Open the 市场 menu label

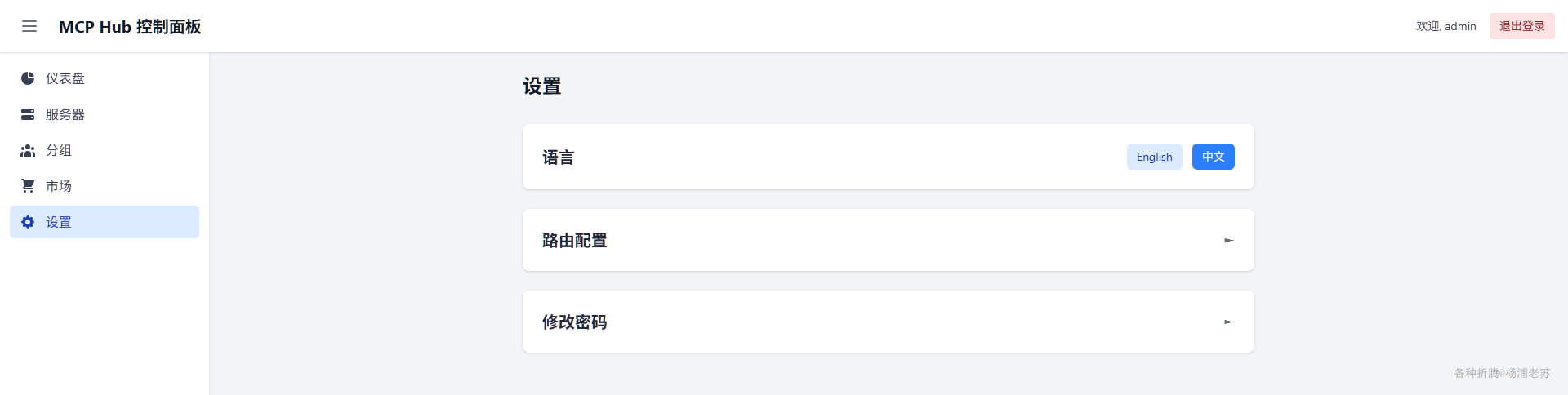pos(59,186)
